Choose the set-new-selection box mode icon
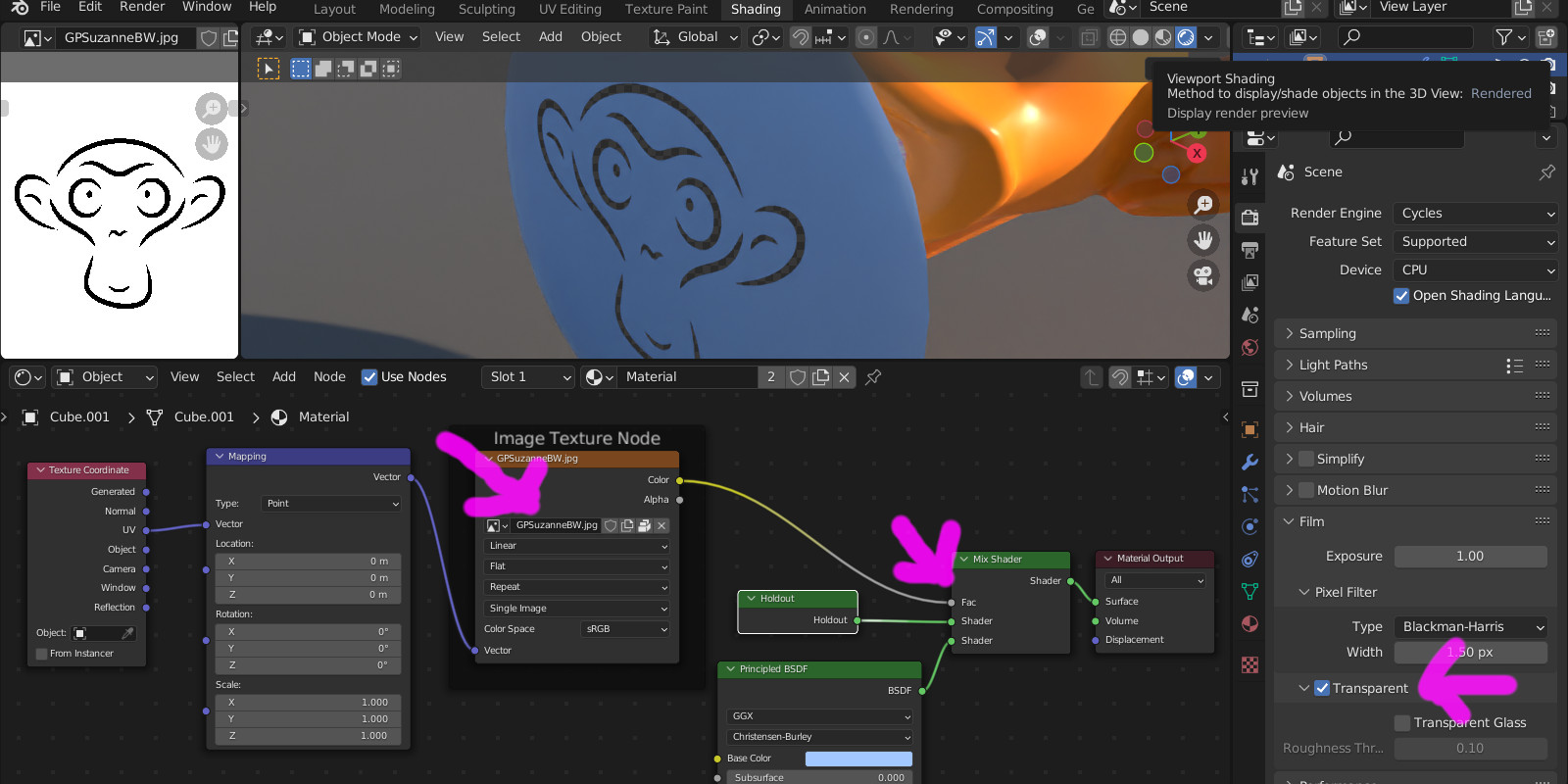The height and width of the screenshot is (784, 1568). click(x=301, y=69)
